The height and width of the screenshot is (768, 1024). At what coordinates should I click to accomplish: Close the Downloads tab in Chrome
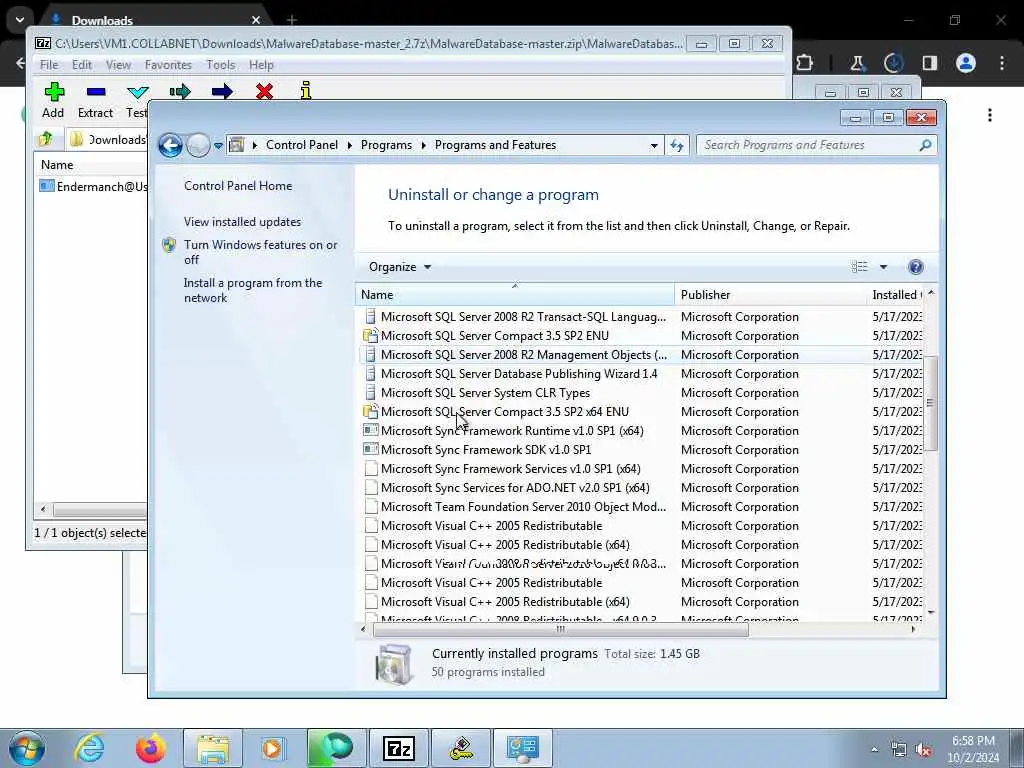[256, 20]
